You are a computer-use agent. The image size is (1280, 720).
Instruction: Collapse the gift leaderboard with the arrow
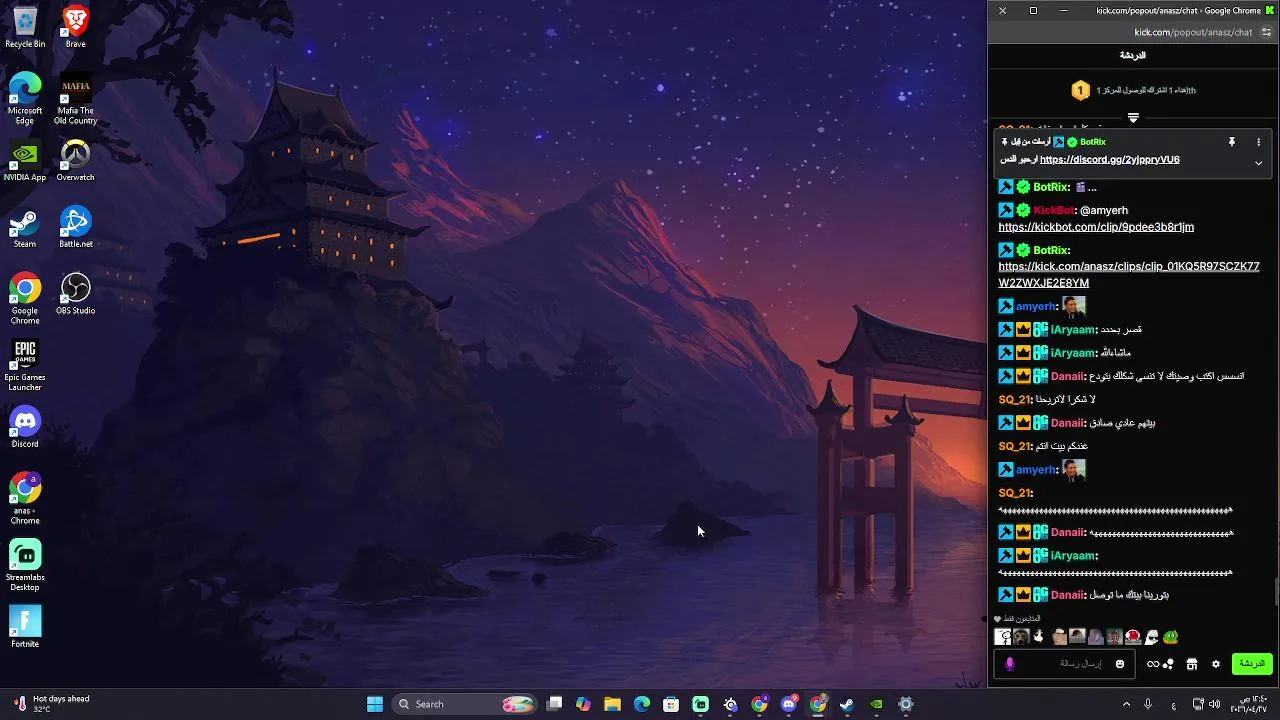tap(1133, 118)
